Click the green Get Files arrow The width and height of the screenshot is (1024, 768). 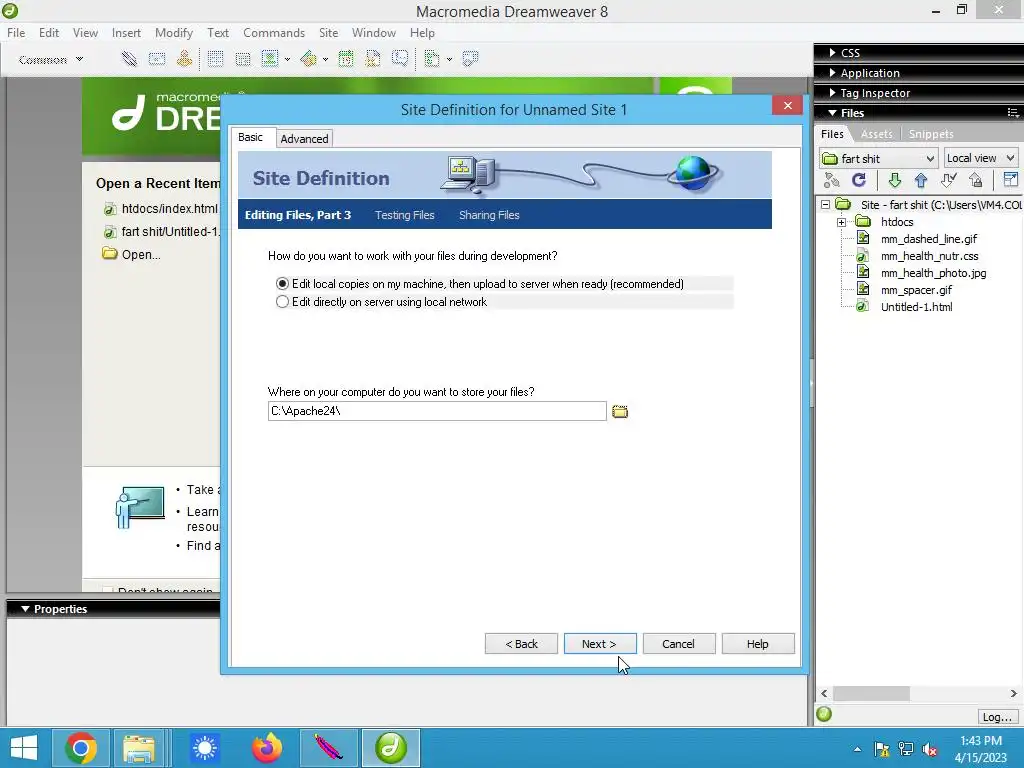pos(895,180)
